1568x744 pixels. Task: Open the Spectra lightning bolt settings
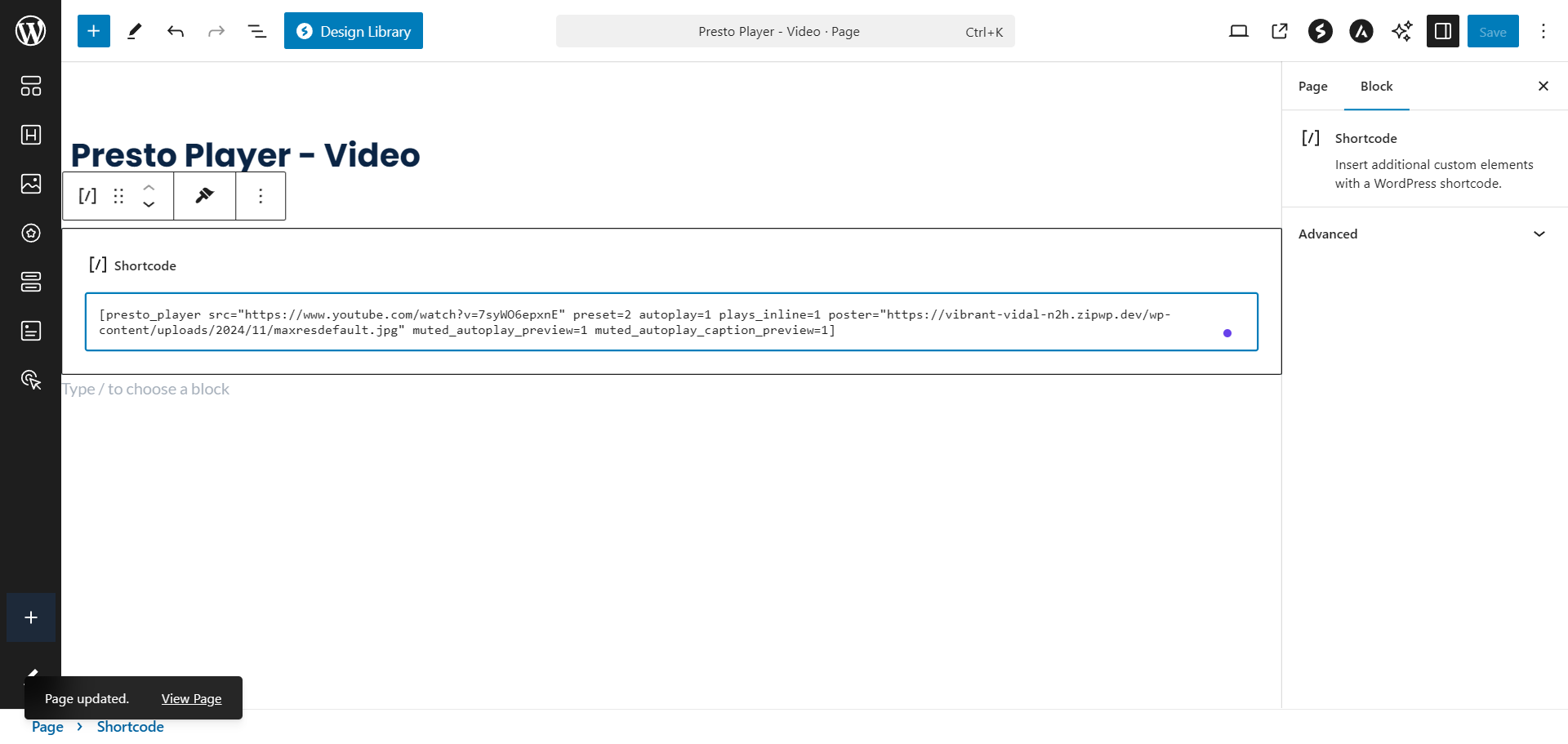tap(1321, 31)
